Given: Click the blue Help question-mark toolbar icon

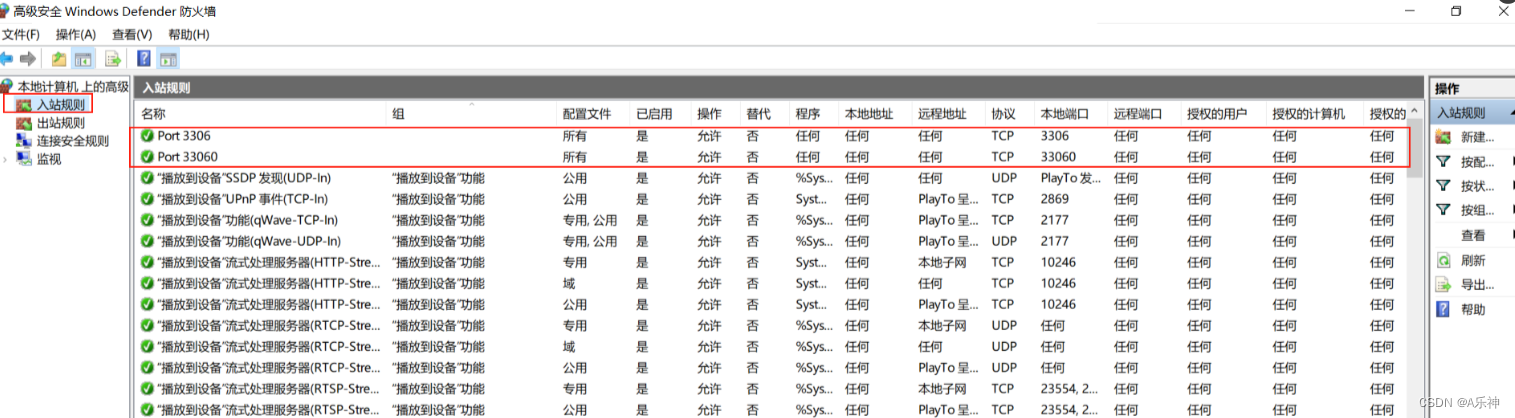Looking at the screenshot, I should [x=144, y=59].
